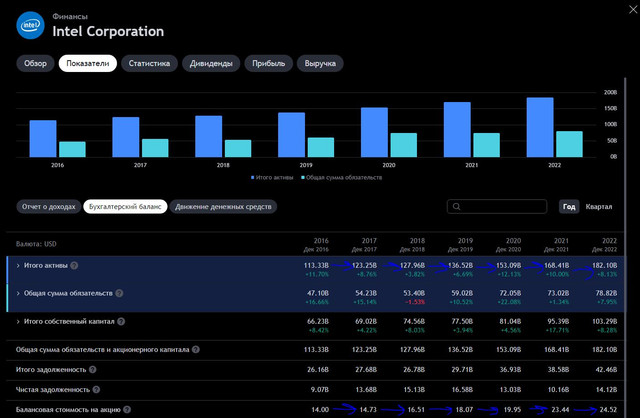
Task: Open help icon for Общая сумма обязательств и акционерного капитала
Action: 196,349
